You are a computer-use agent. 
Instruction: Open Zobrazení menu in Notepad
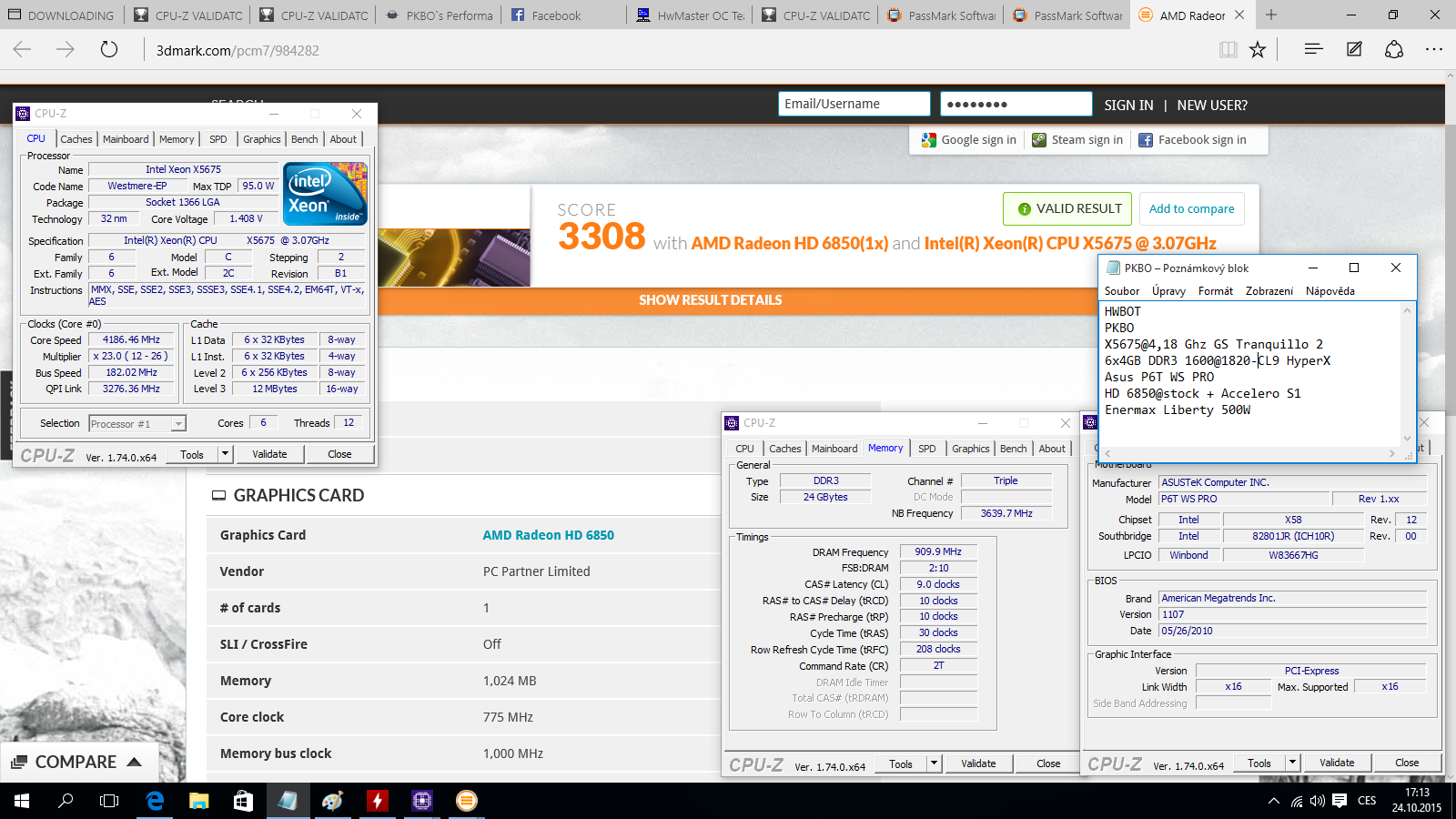(x=1269, y=291)
